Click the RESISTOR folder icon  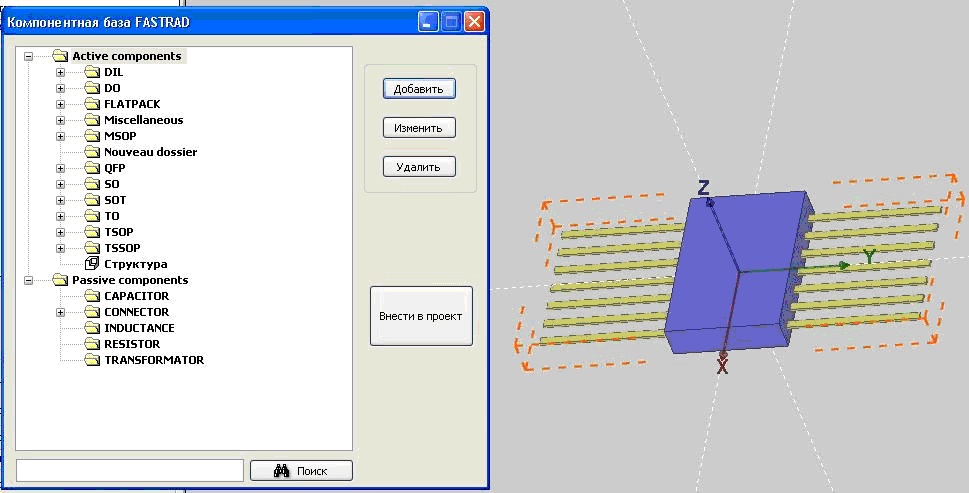[x=92, y=344]
